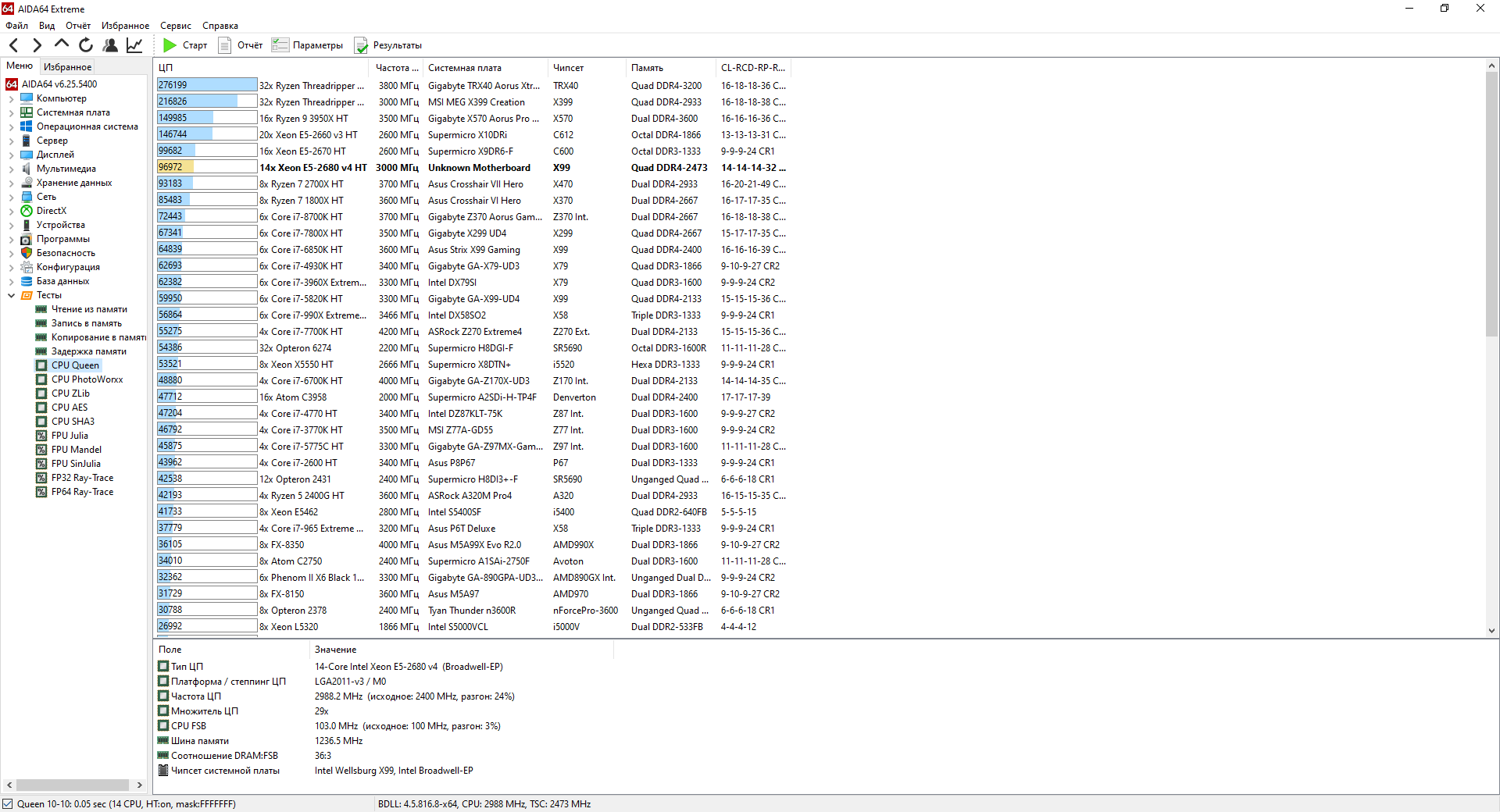
Task: Open the graph chart toolbar icon
Action: point(134,45)
